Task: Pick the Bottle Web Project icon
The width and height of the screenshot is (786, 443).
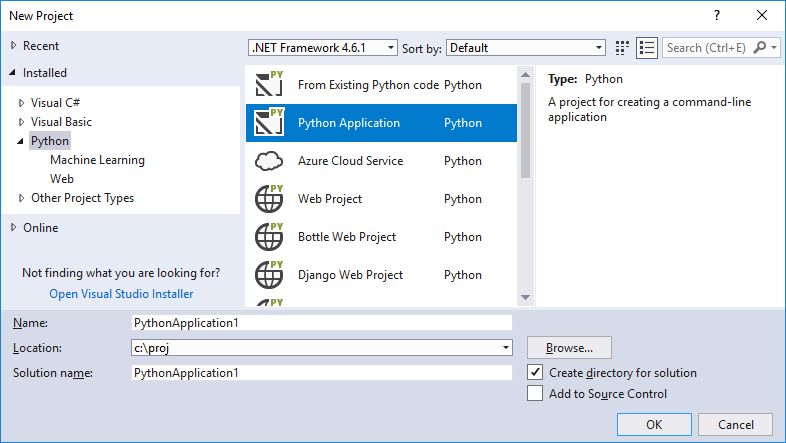Action: [x=269, y=237]
